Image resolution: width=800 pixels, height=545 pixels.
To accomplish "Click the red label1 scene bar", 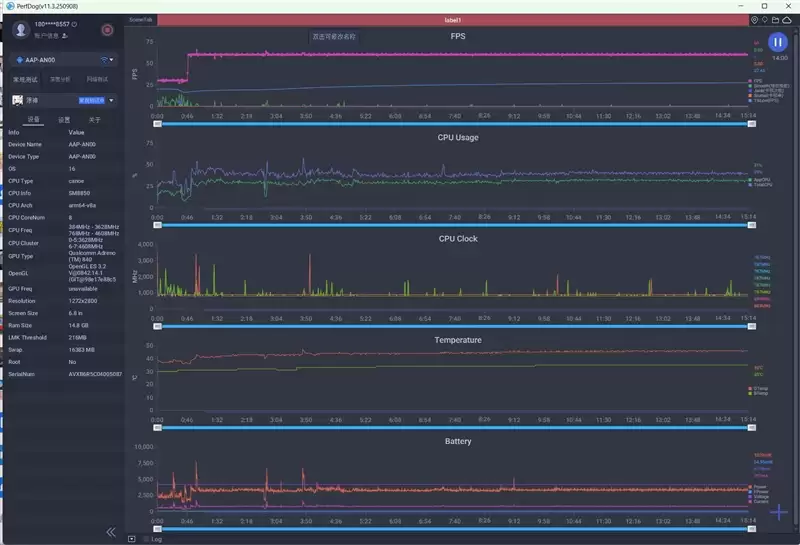I will [x=452, y=19].
